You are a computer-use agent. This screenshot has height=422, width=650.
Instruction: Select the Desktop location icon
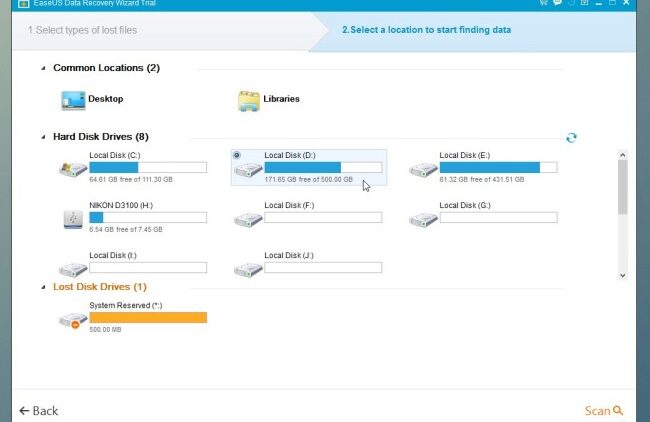[73, 100]
